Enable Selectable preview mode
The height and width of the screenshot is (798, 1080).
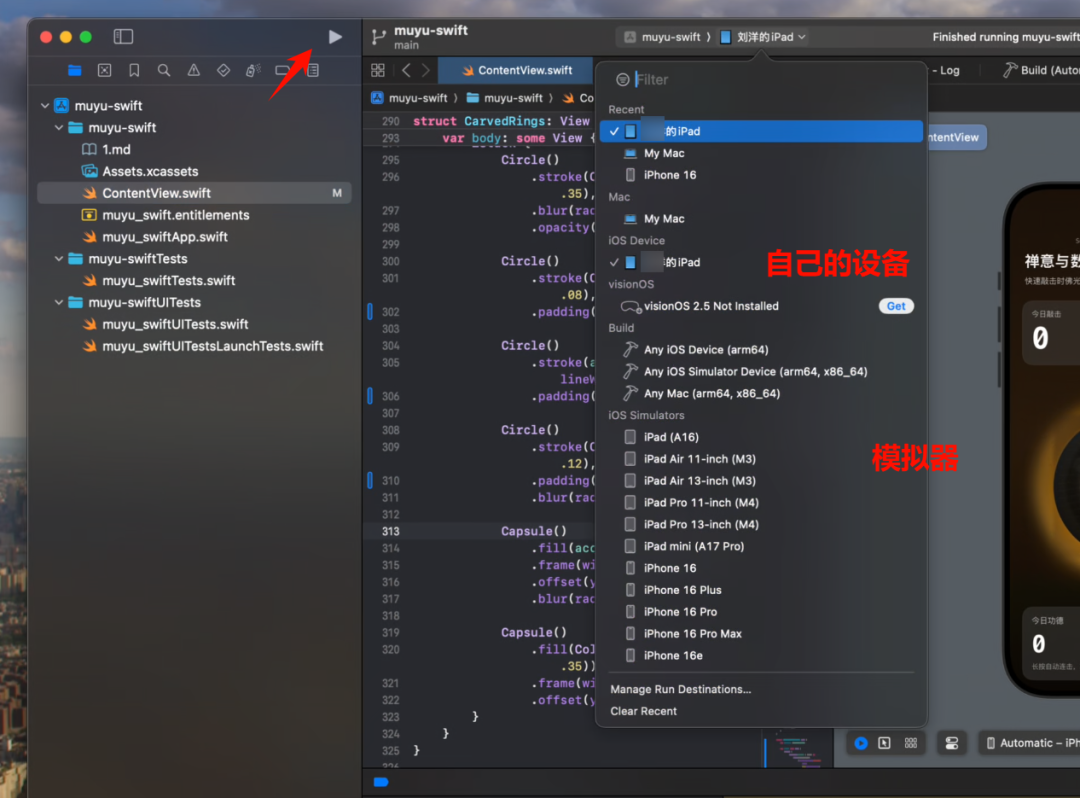884,743
